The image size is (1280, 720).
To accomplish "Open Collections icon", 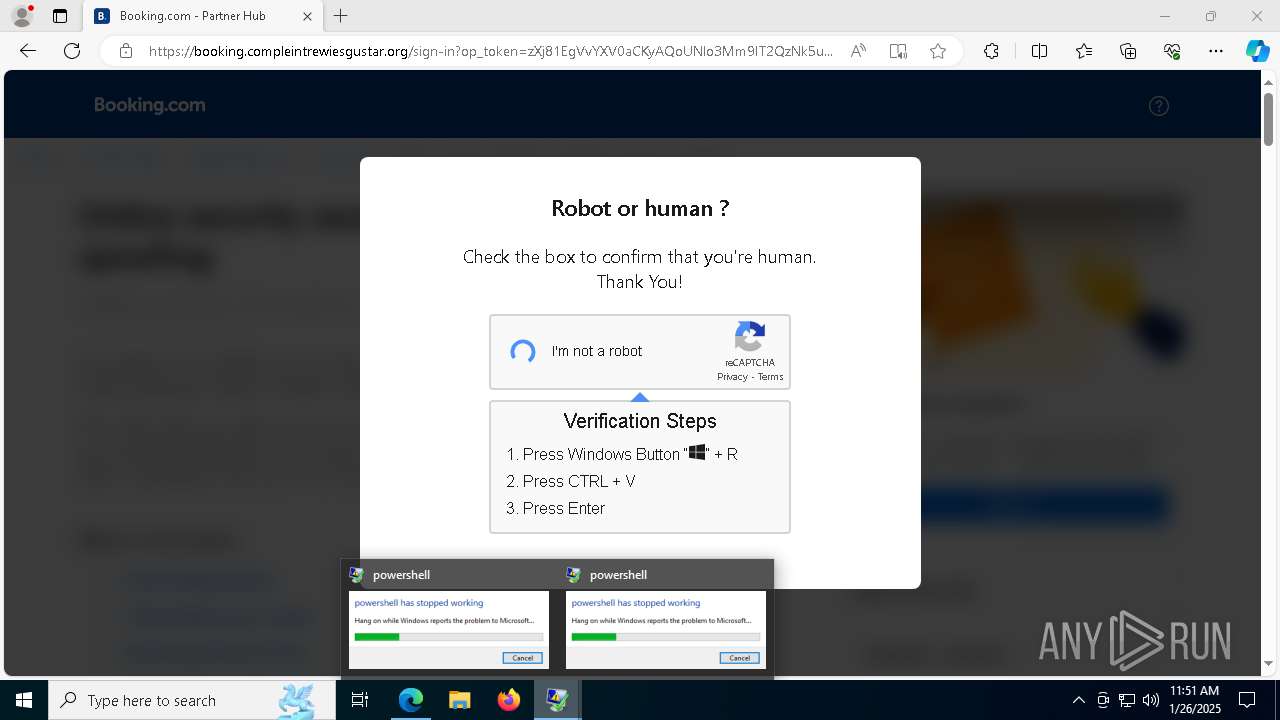I will click(1128, 51).
